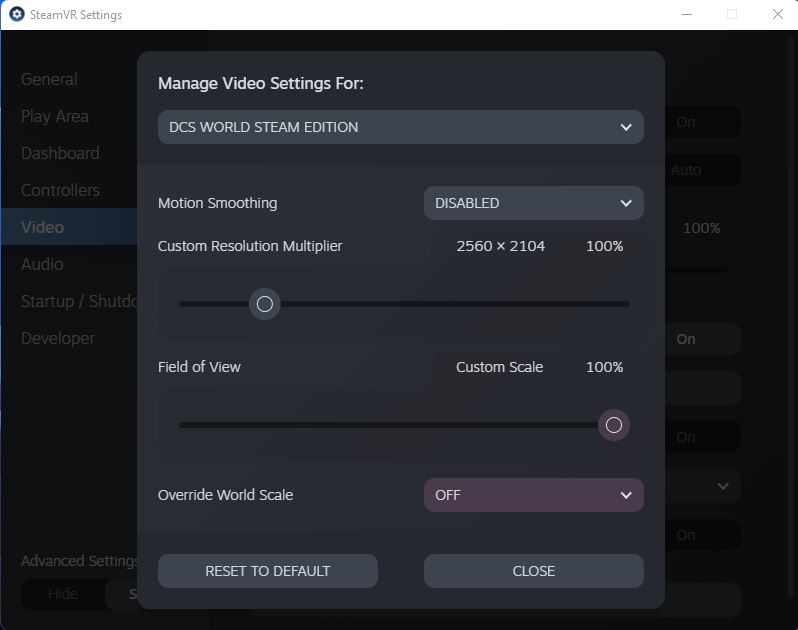Viewport: 798px width, 630px height.
Task: Click the Motion Smoothing label
Action: pyautogui.click(x=217, y=203)
